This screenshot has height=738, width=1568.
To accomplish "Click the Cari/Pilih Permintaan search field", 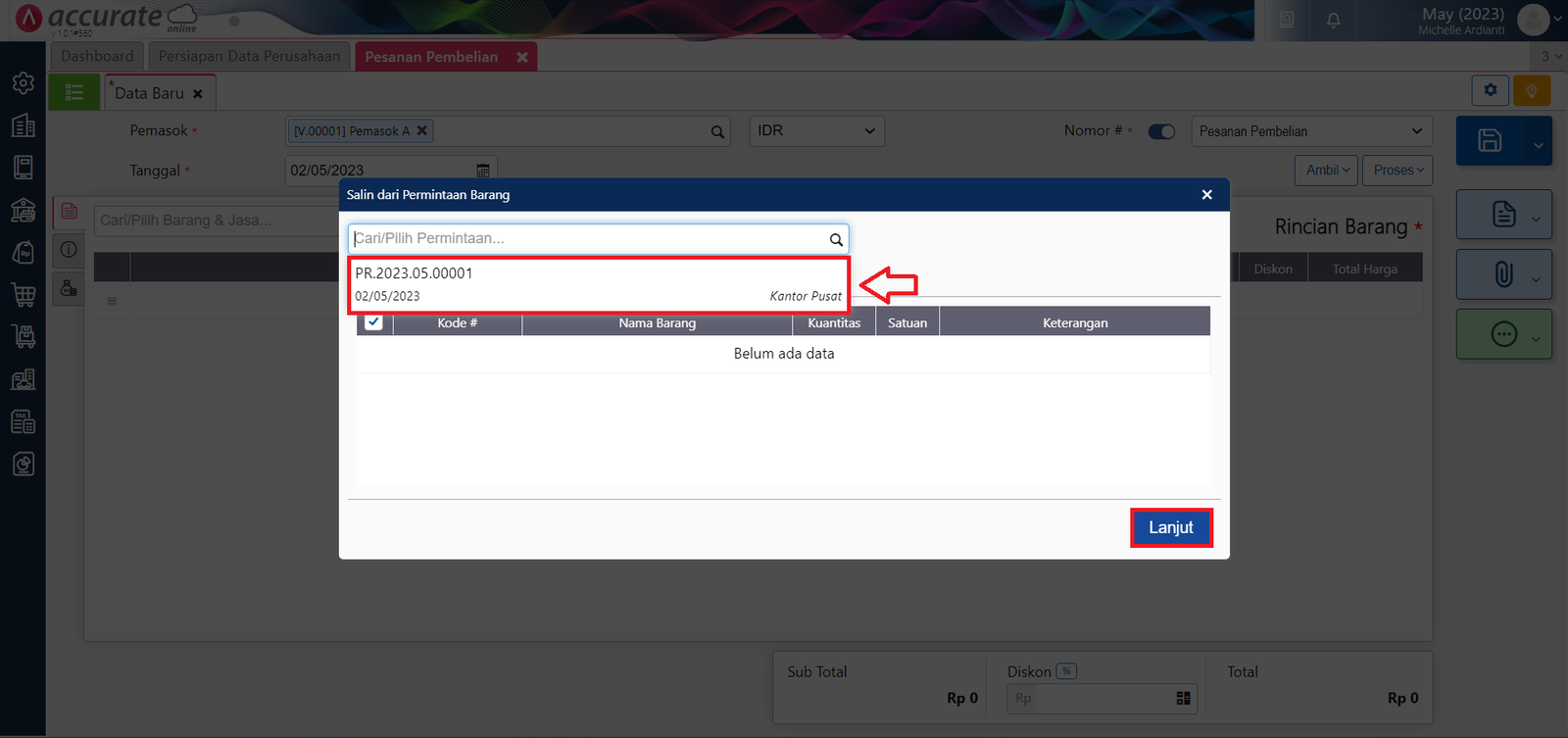I will tap(588, 239).
